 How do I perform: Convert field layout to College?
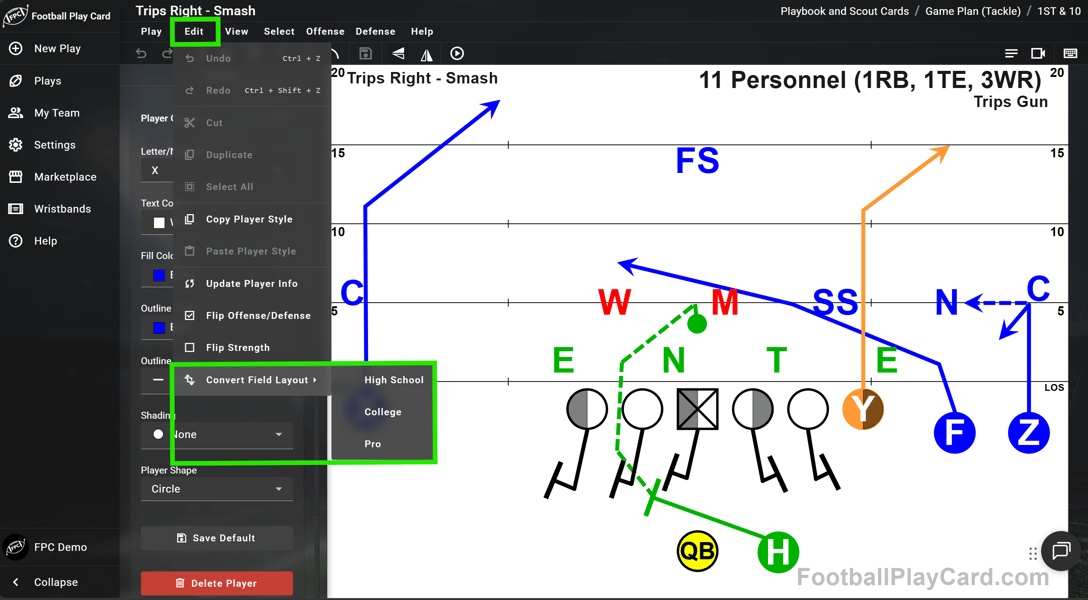(382, 412)
